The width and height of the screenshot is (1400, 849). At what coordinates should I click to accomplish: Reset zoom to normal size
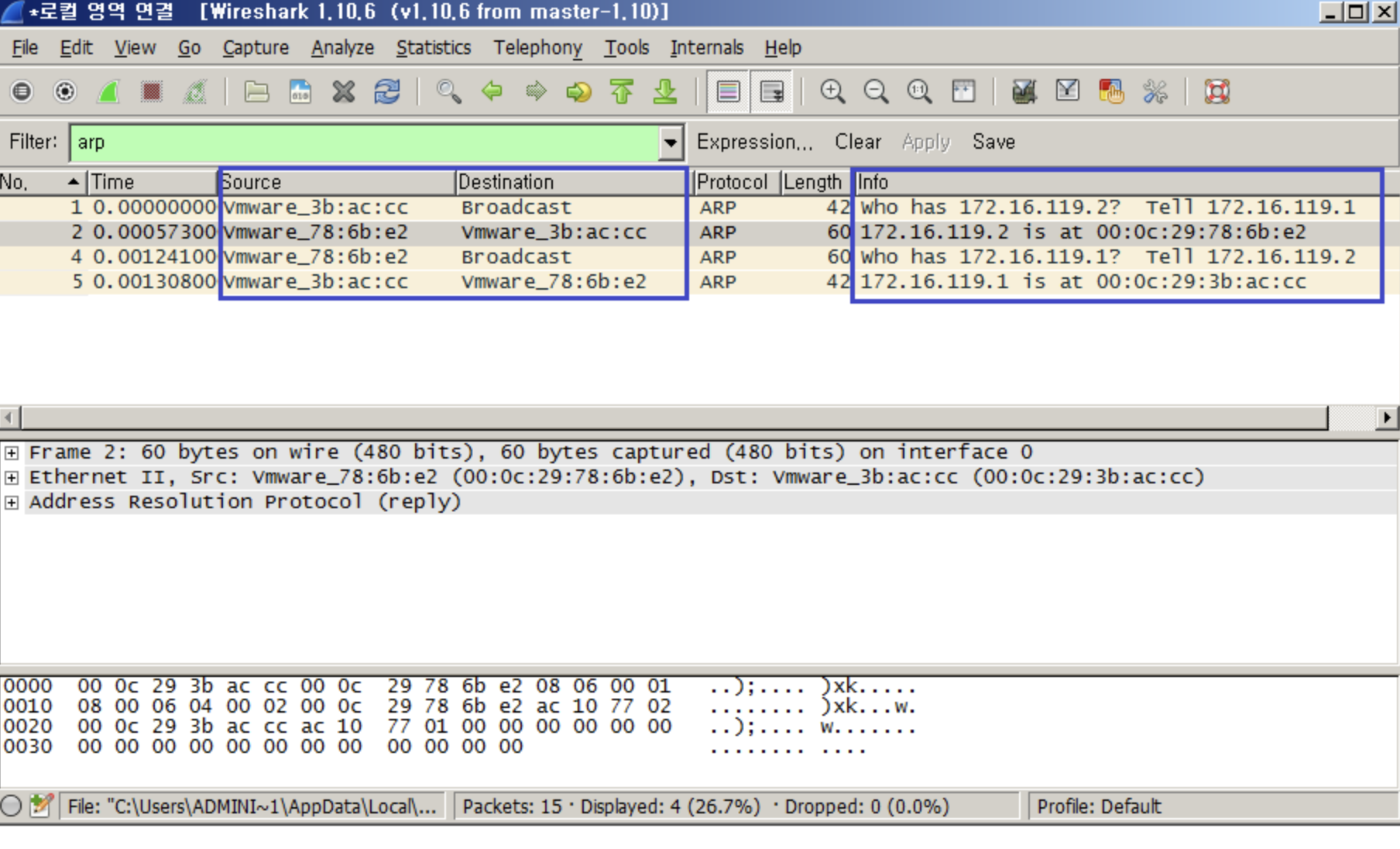pyautogui.click(x=919, y=91)
